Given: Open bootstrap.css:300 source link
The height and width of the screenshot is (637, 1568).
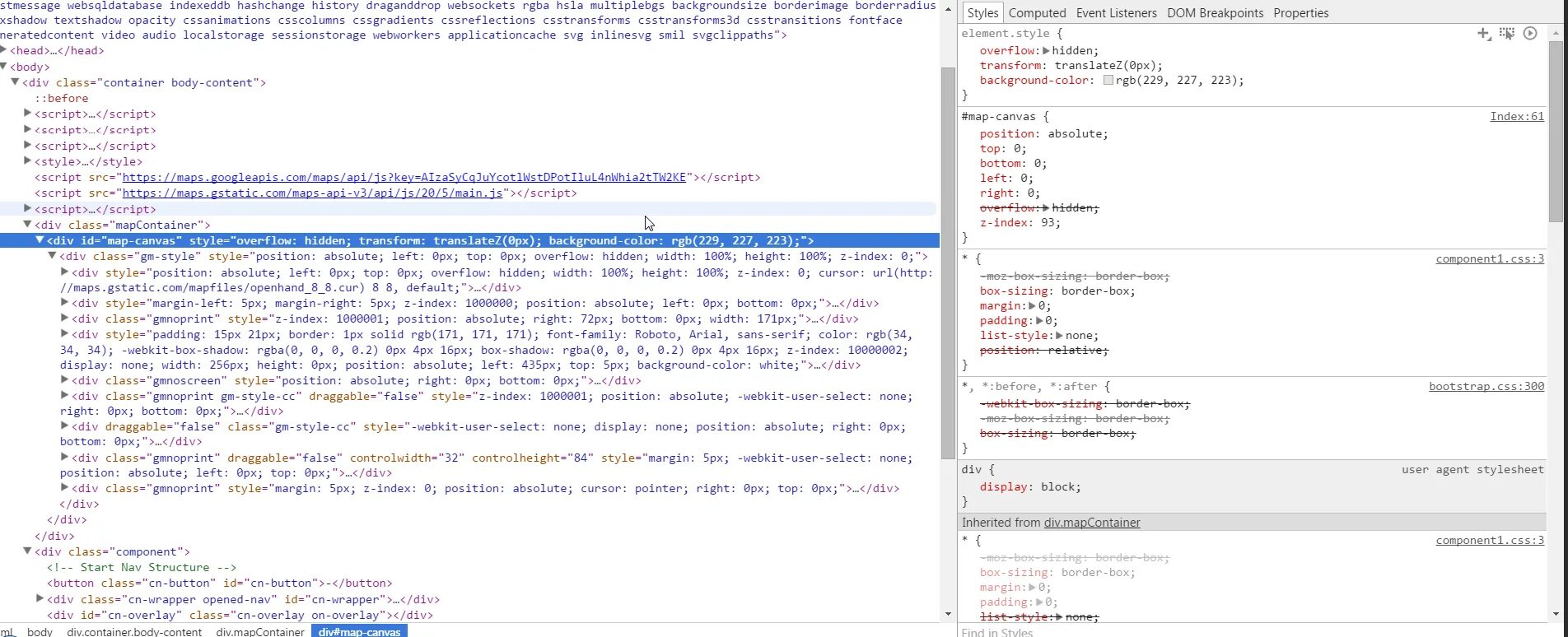Looking at the screenshot, I should coord(1486,387).
